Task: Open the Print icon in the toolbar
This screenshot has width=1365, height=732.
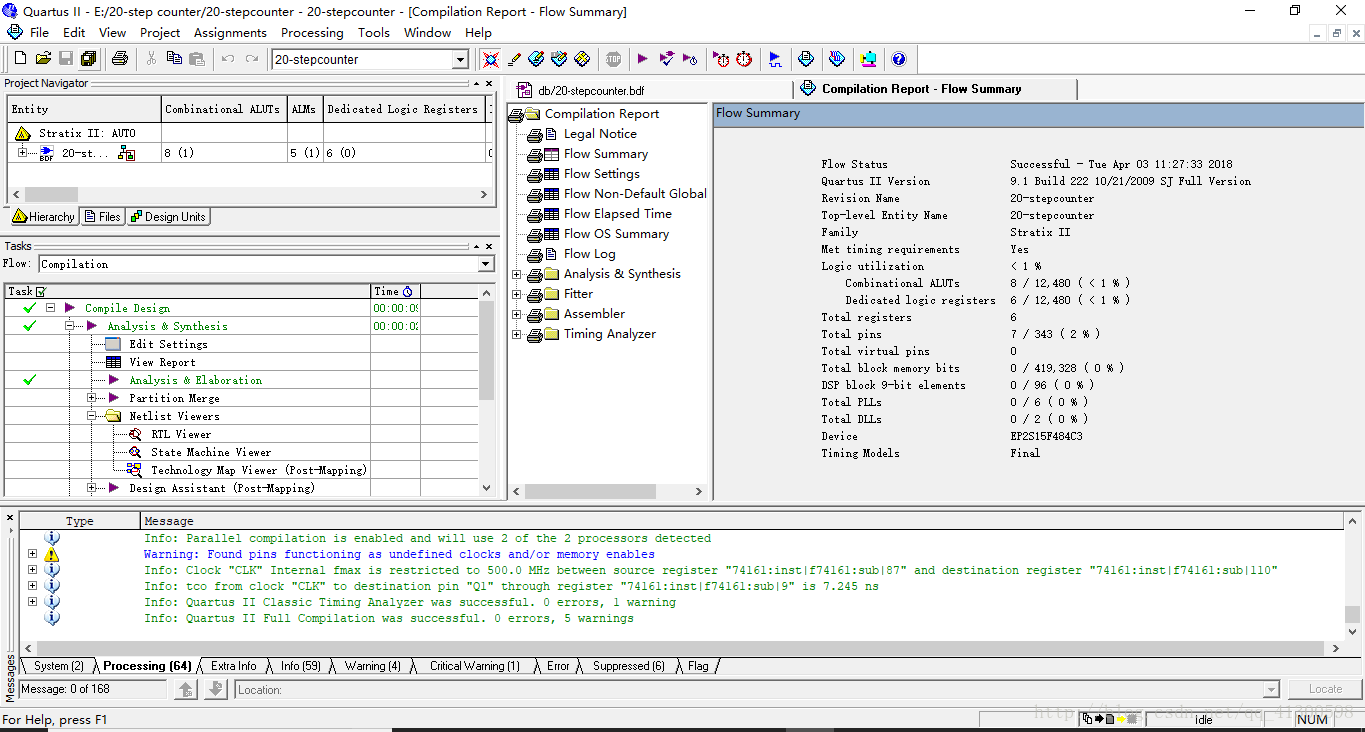Action: click(120, 59)
